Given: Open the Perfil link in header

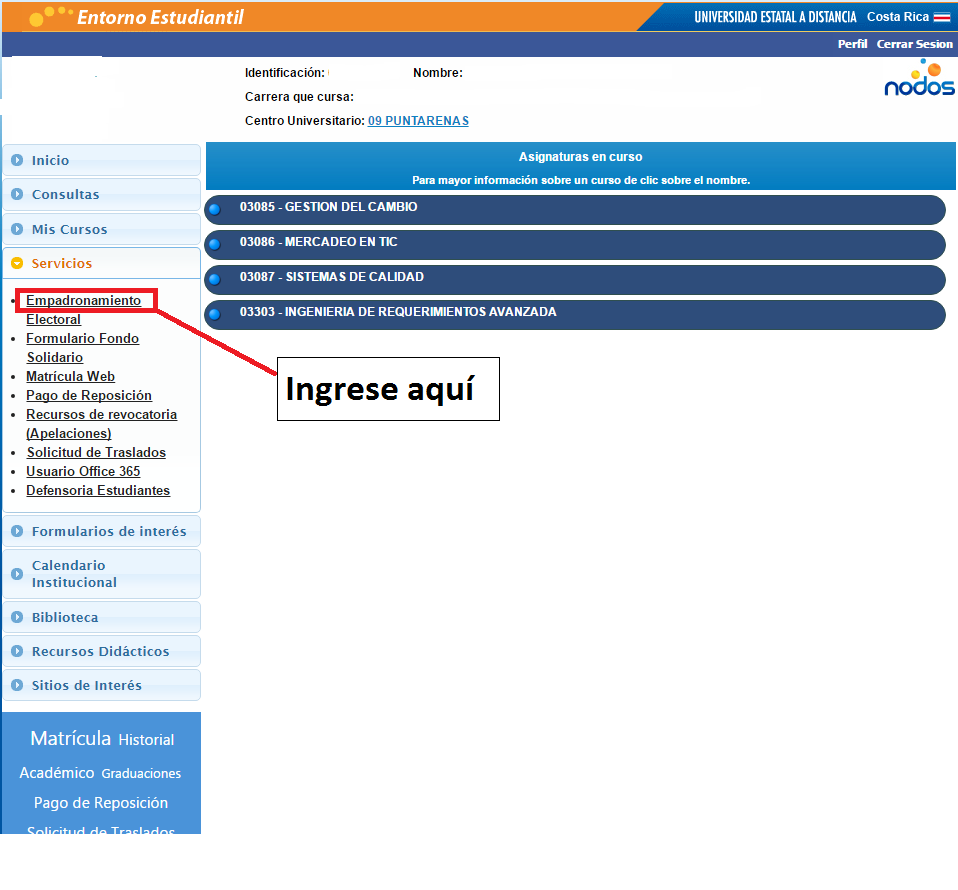Looking at the screenshot, I should pos(852,44).
